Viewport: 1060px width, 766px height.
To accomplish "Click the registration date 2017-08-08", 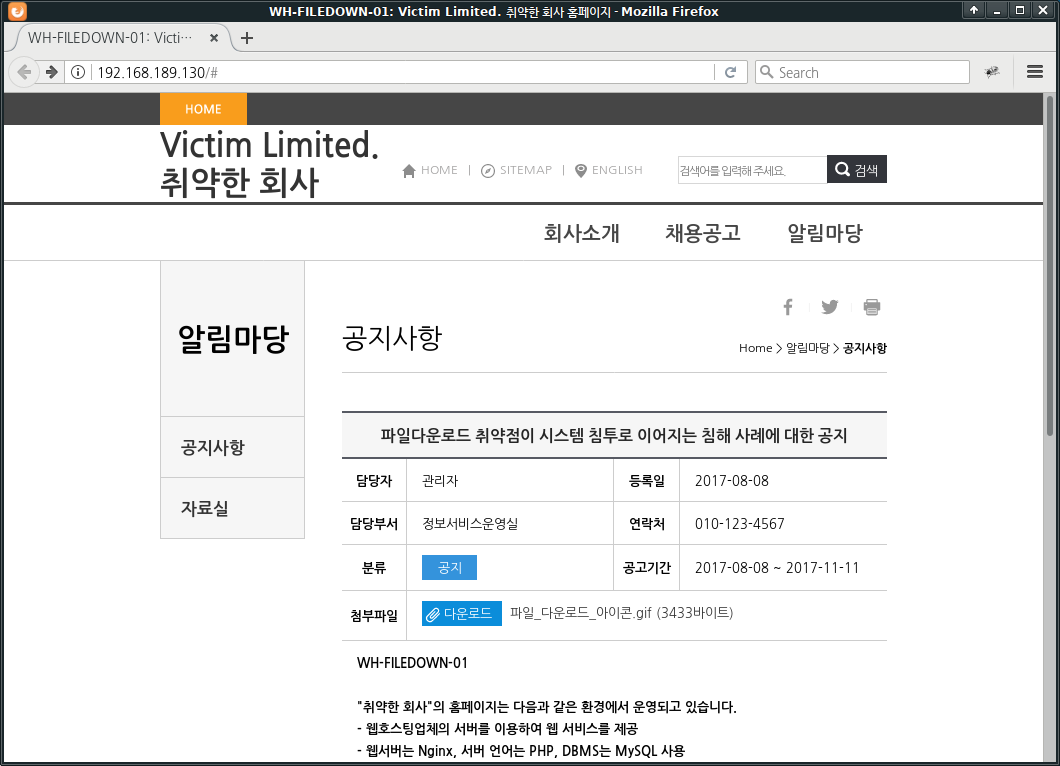I will tap(731, 481).
